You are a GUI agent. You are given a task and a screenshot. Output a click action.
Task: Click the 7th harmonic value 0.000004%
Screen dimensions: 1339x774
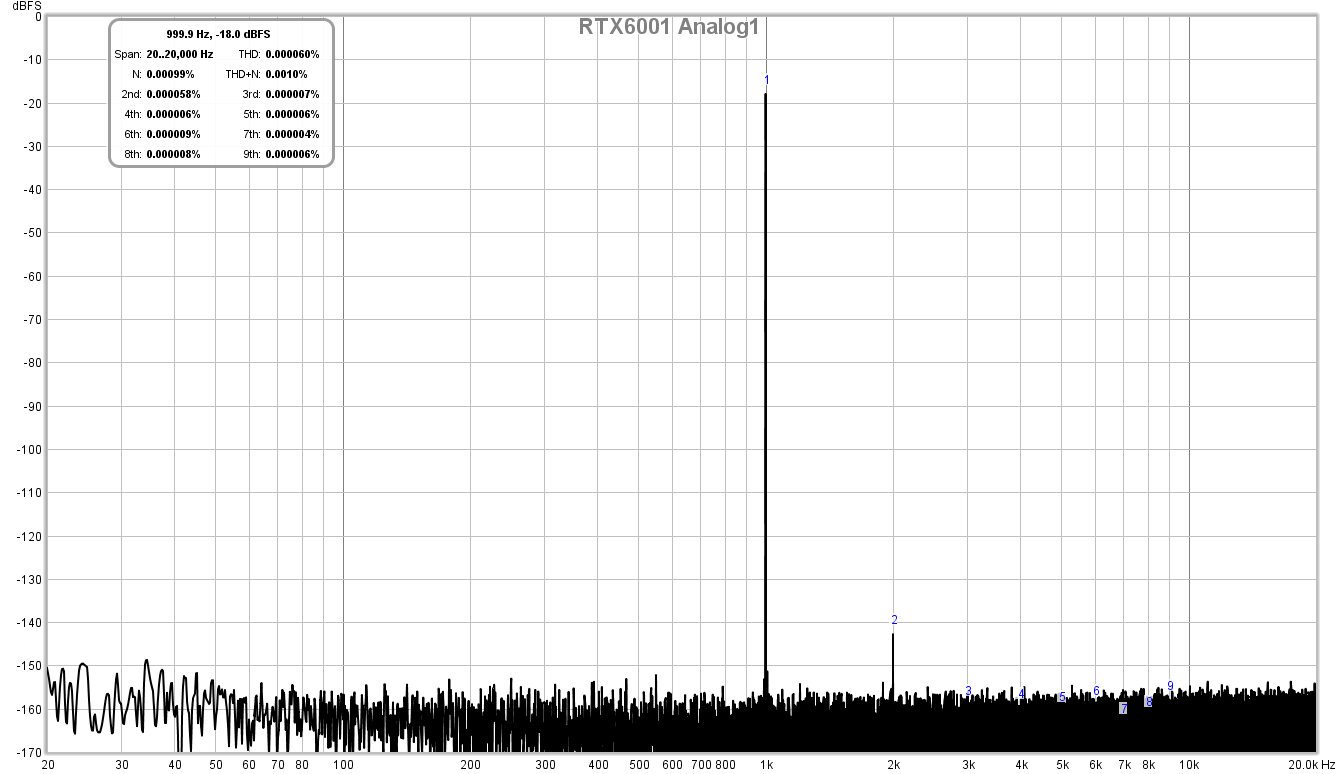click(292, 134)
